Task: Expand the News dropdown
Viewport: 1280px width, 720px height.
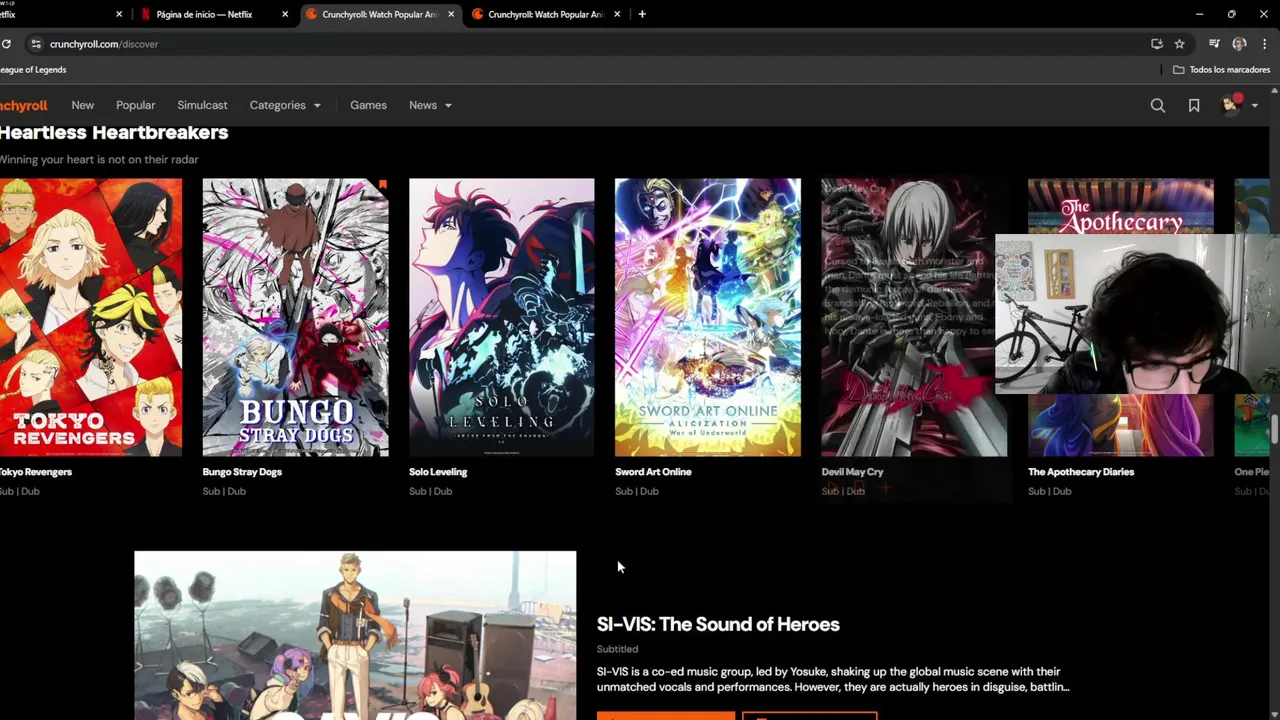Action: click(430, 105)
